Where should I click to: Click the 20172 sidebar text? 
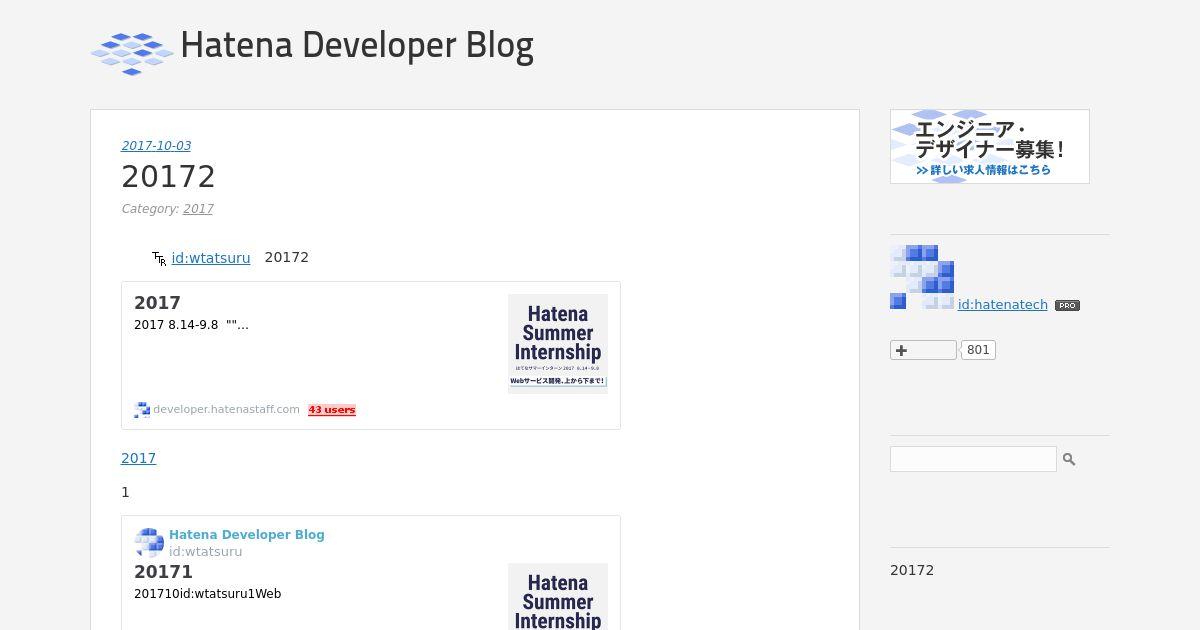(912, 570)
